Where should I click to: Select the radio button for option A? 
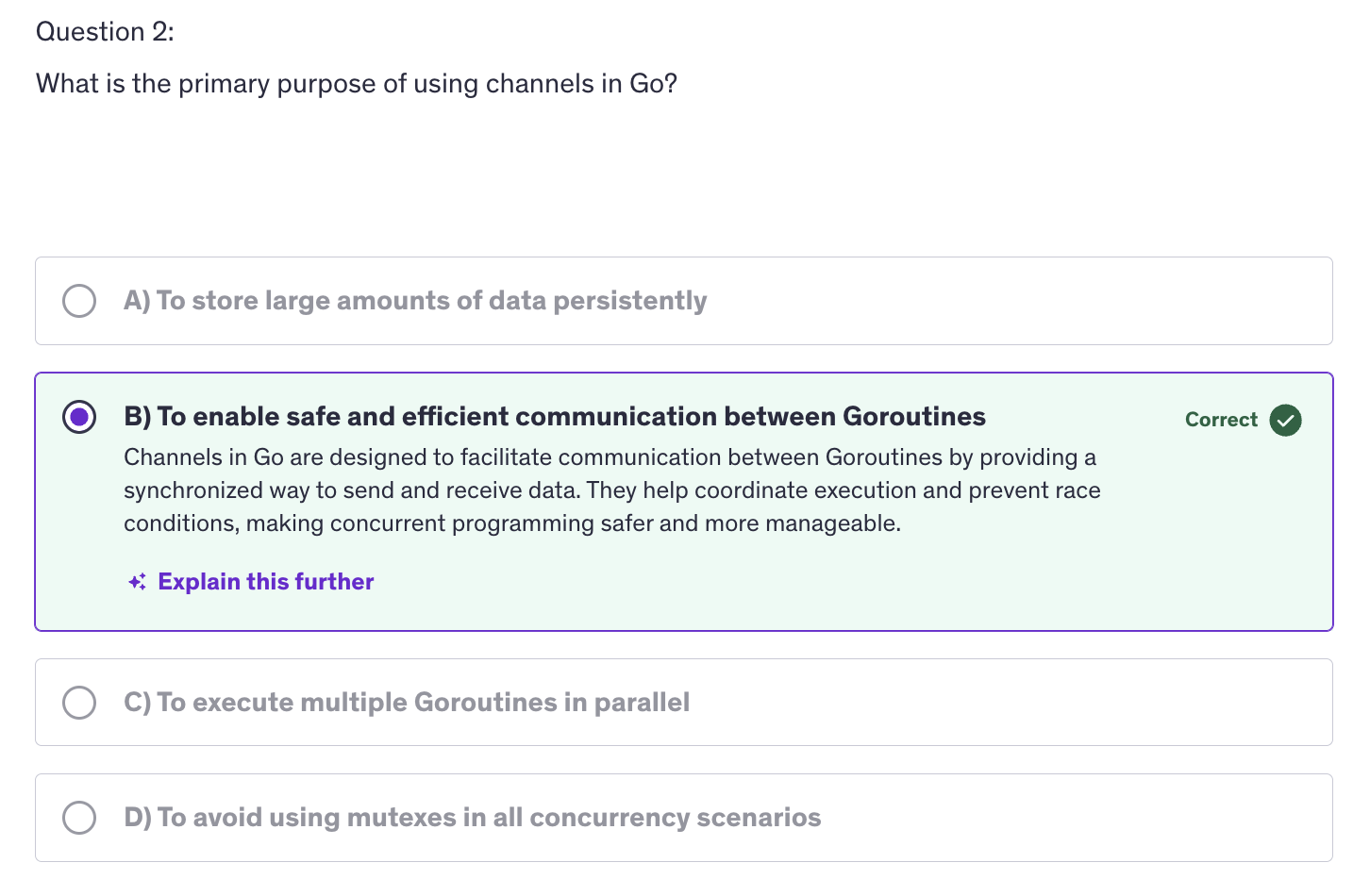coord(79,301)
